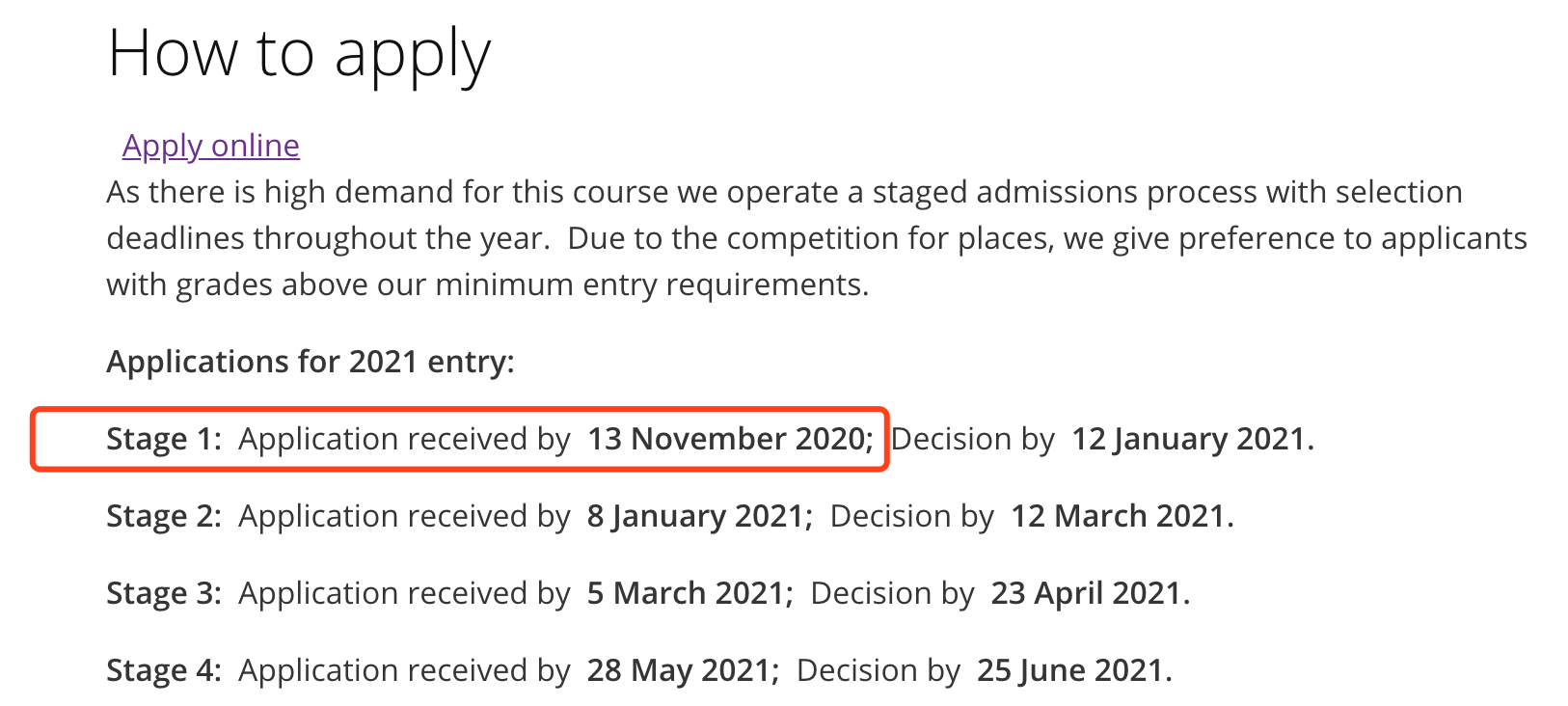1568x706 pixels.
Task: Click the Stage 3 label
Action: (164, 593)
